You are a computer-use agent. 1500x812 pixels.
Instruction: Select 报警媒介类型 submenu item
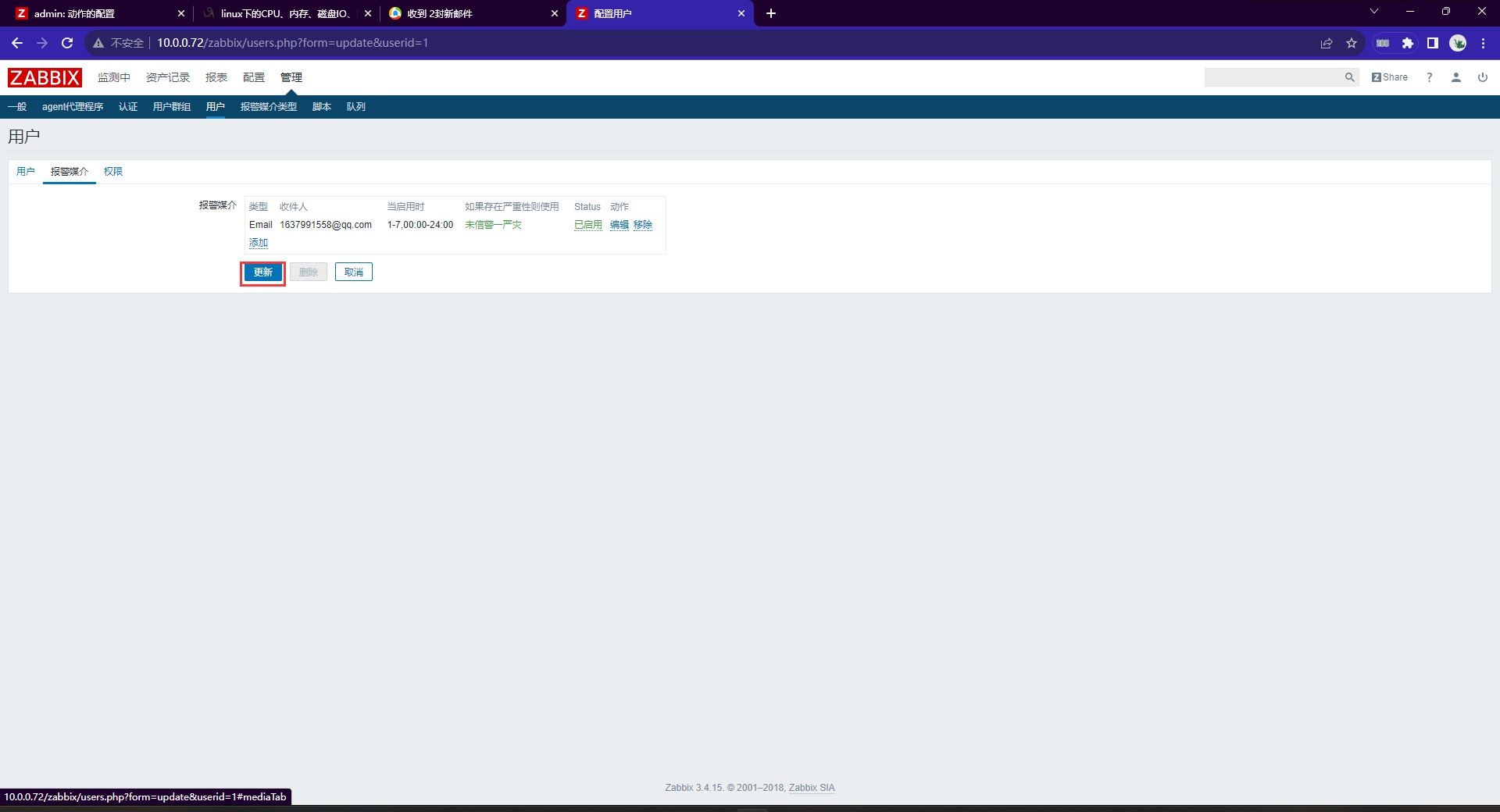(269, 107)
